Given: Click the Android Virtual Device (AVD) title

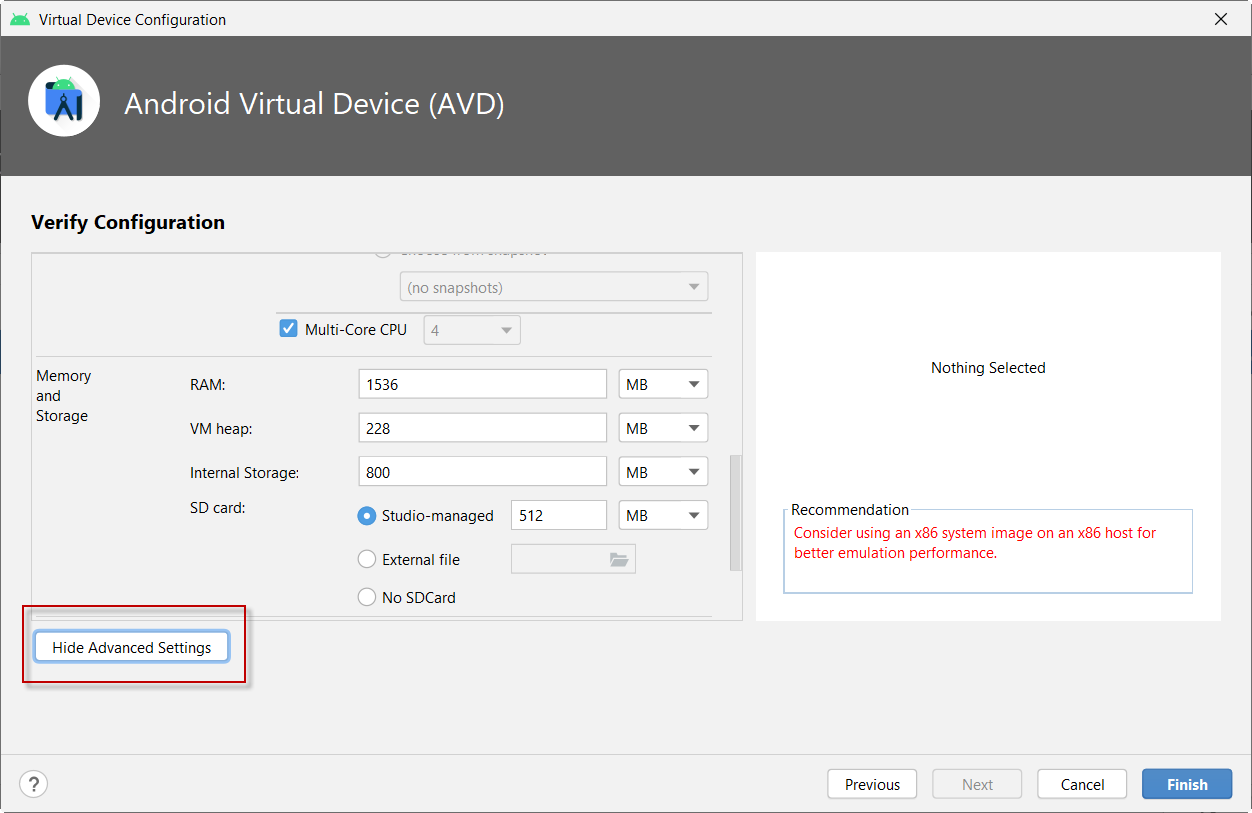Looking at the screenshot, I should point(314,103).
